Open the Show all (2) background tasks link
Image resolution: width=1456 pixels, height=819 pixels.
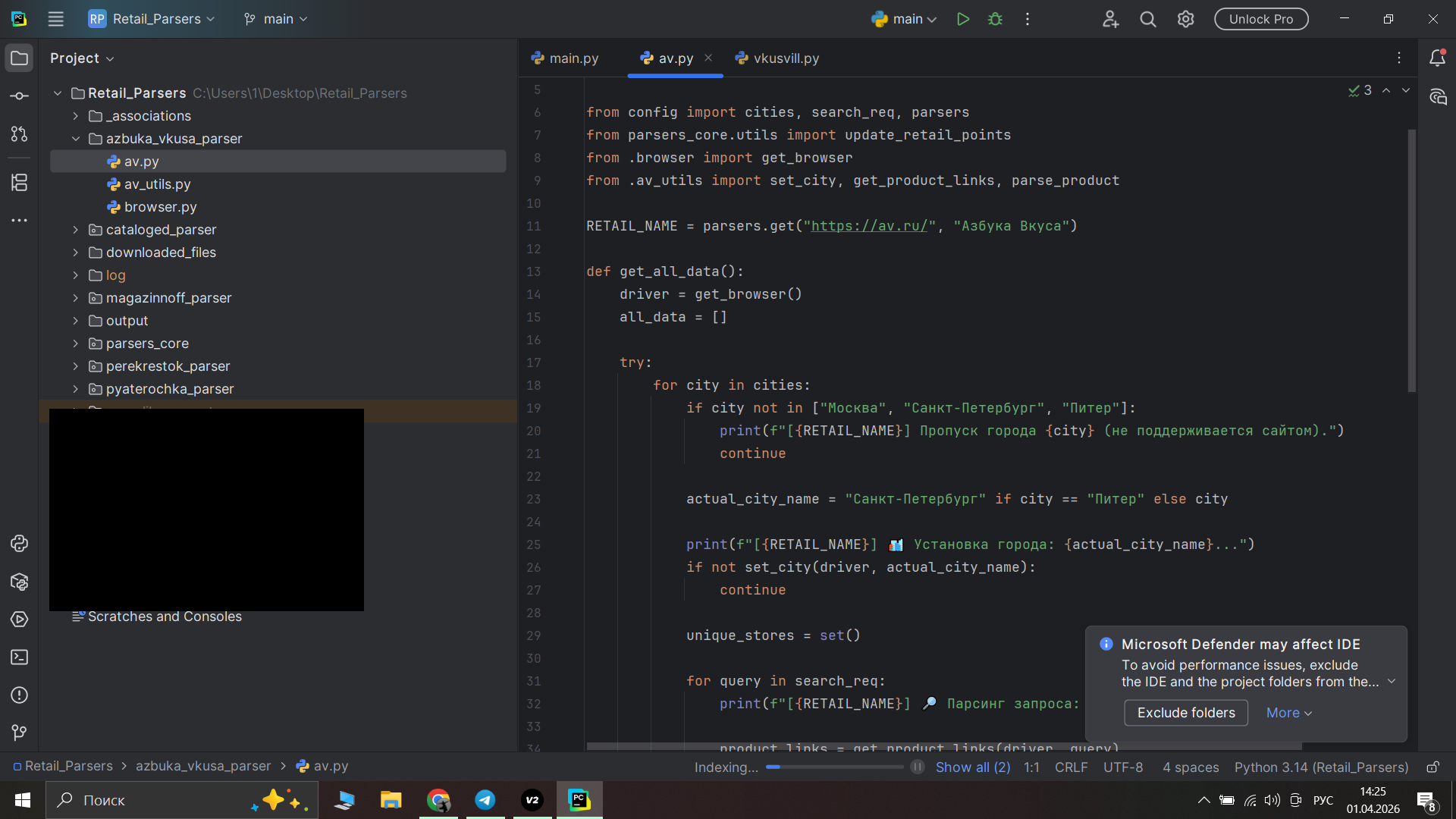973,767
